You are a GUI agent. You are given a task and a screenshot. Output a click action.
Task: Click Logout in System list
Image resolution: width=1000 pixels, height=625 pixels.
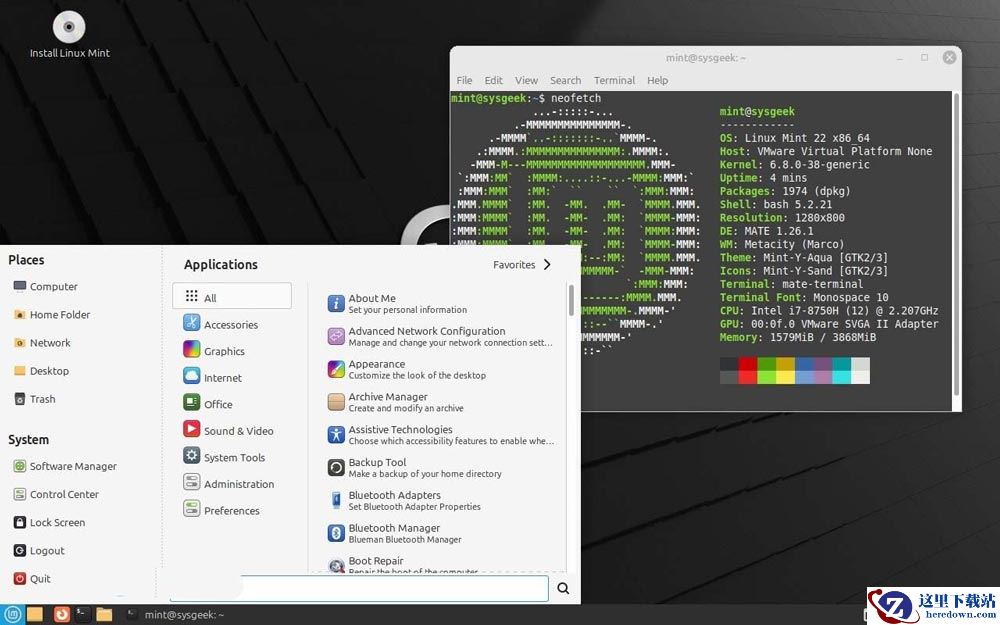click(39, 550)
